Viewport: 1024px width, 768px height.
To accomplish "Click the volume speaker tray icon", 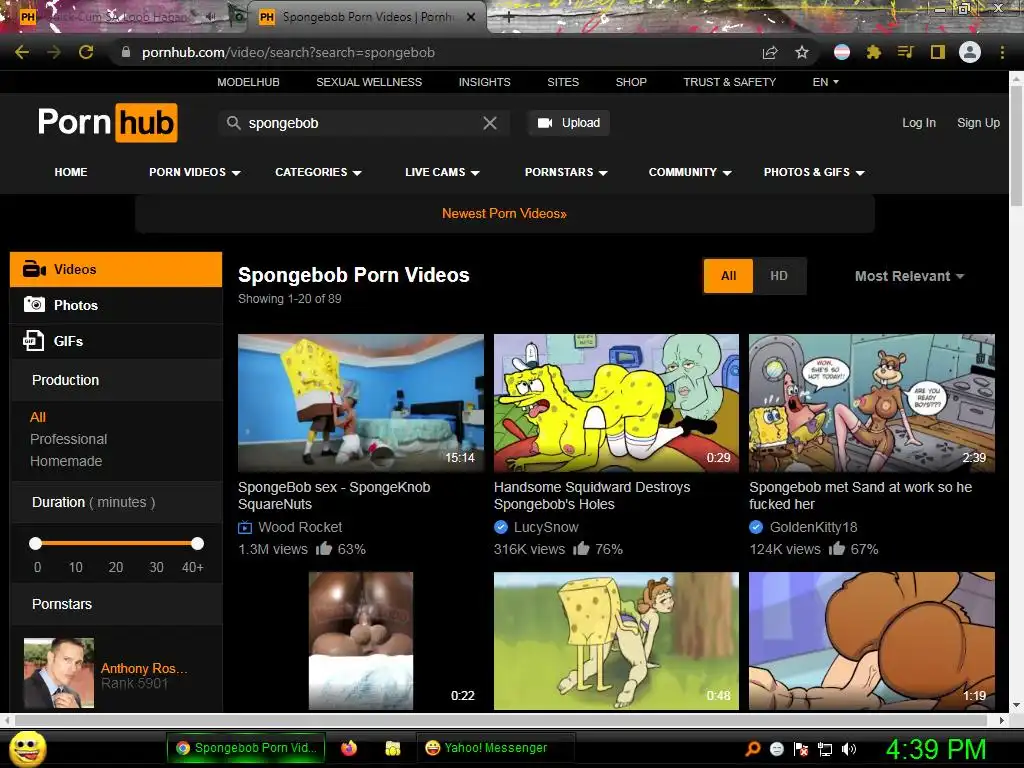I will coord(849,749).
